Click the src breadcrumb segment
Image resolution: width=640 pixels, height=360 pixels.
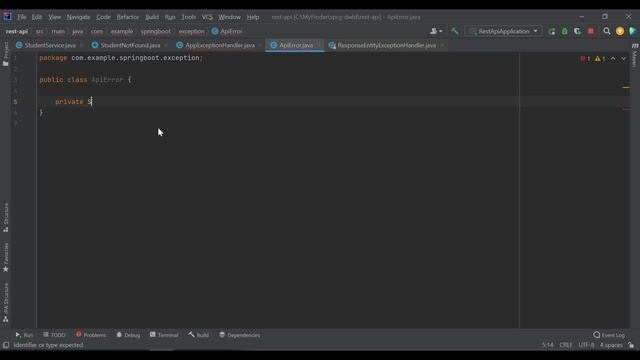click(39, 31)
